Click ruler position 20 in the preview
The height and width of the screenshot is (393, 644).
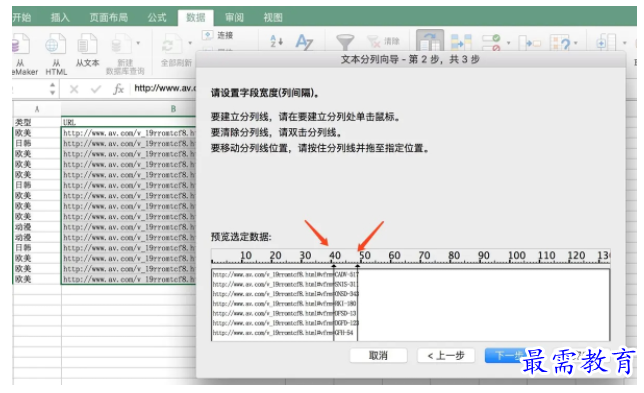click(x=275, y=255)
